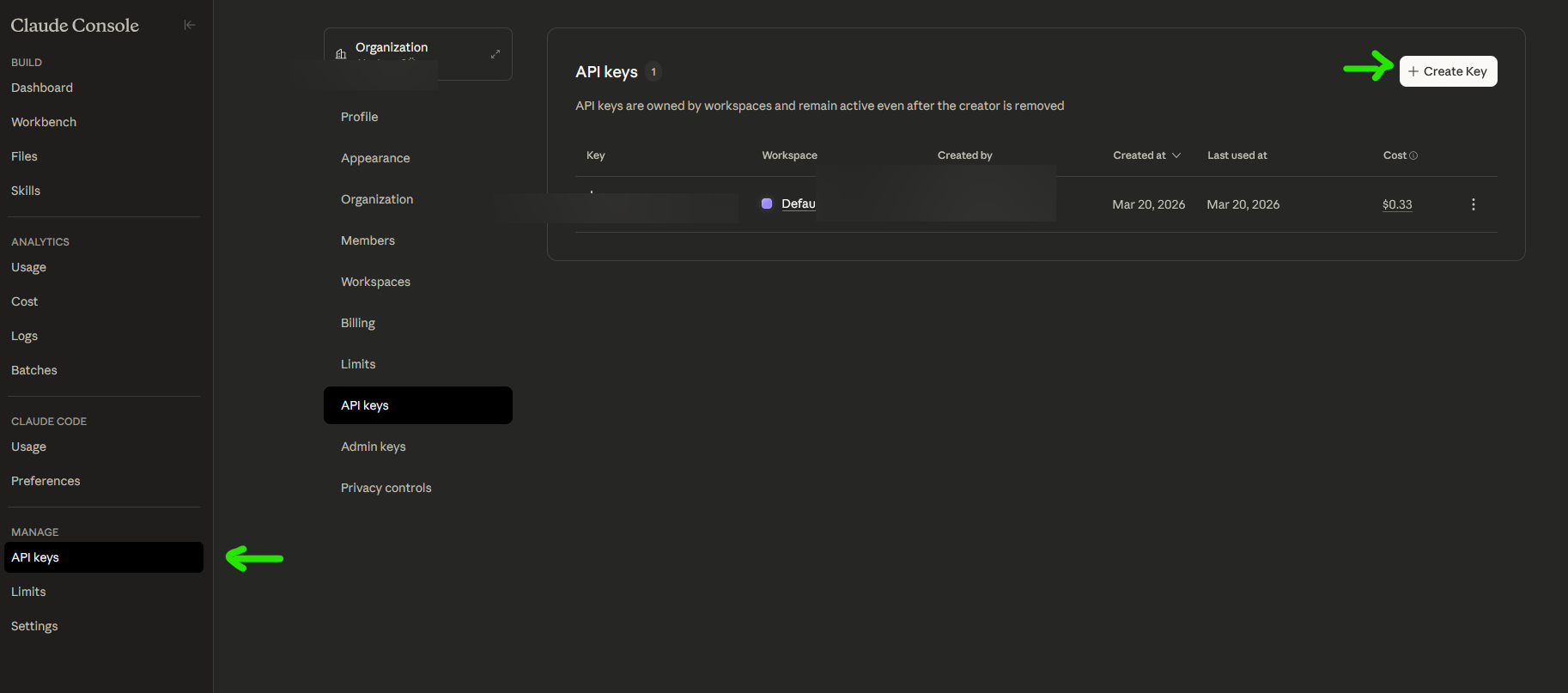The height and width of the screenshot is (693, 1568).
Task: Open Admin keys settings tab
Action: 374,447
